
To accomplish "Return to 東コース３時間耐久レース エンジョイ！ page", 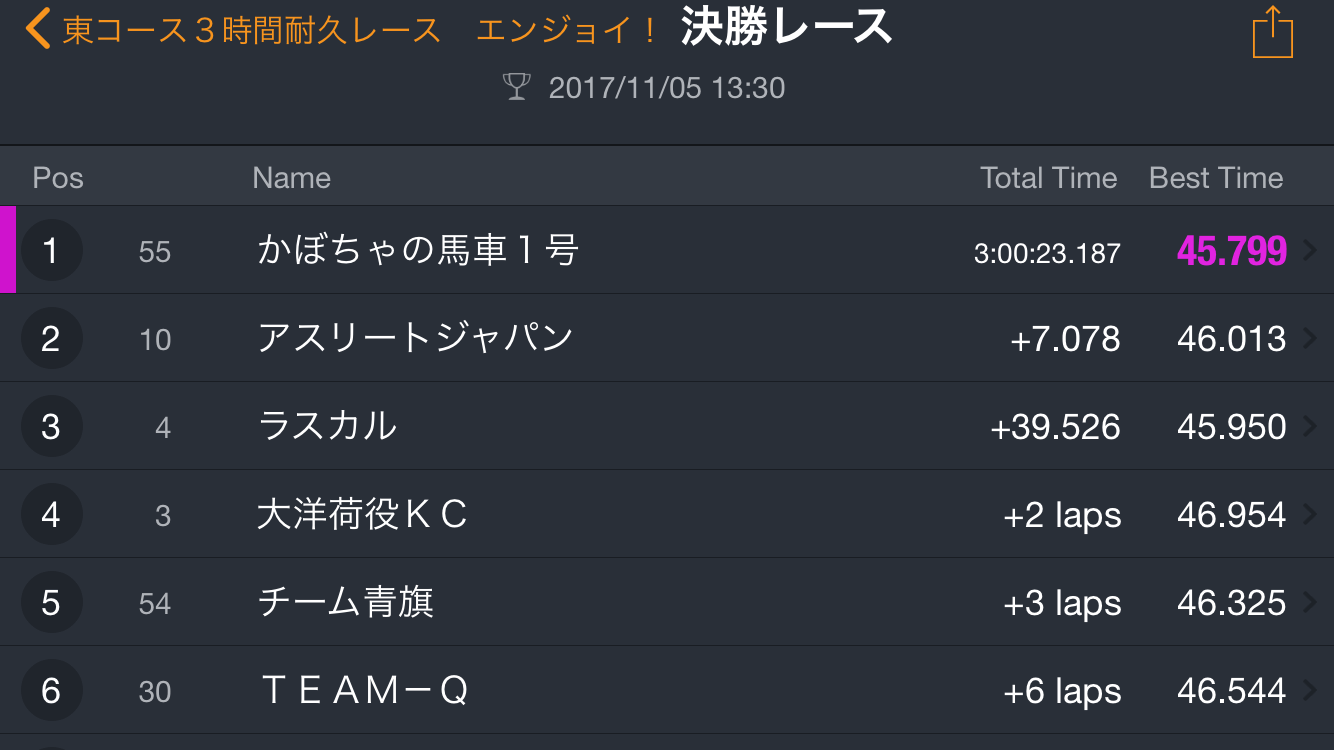I will [361, 30].
